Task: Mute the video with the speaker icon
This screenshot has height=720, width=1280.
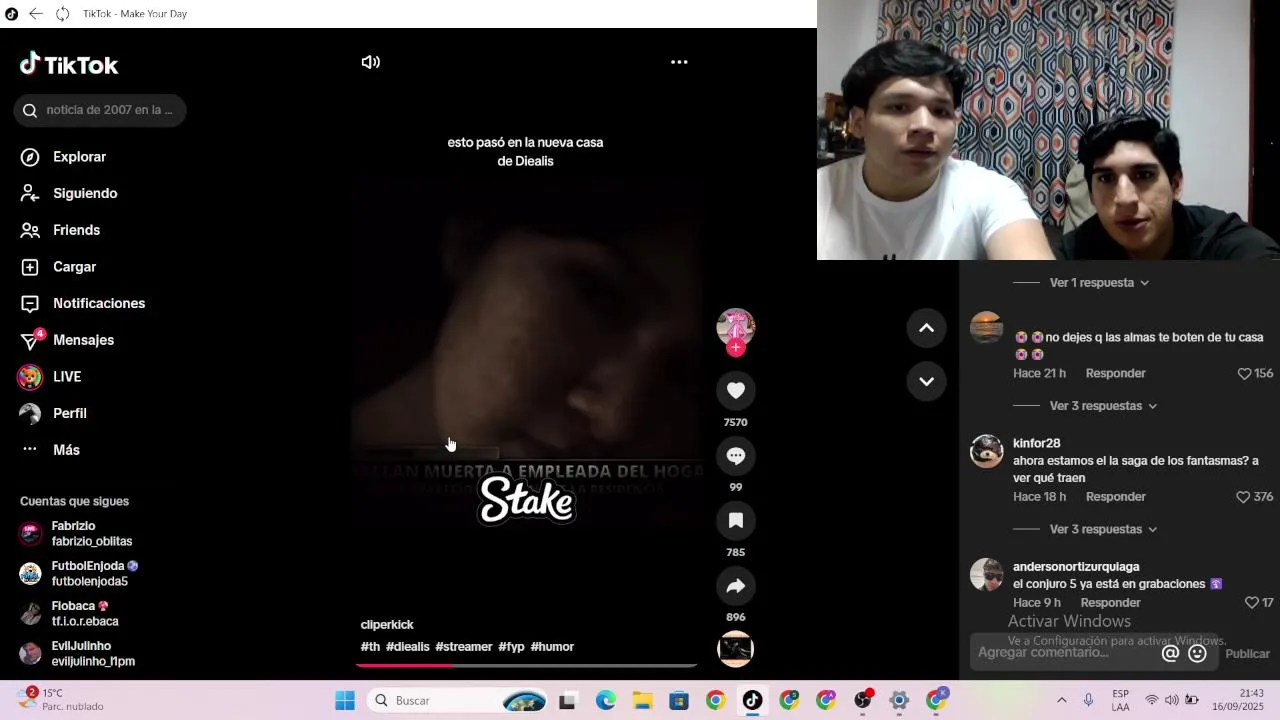Action: (x=370, y=62)
